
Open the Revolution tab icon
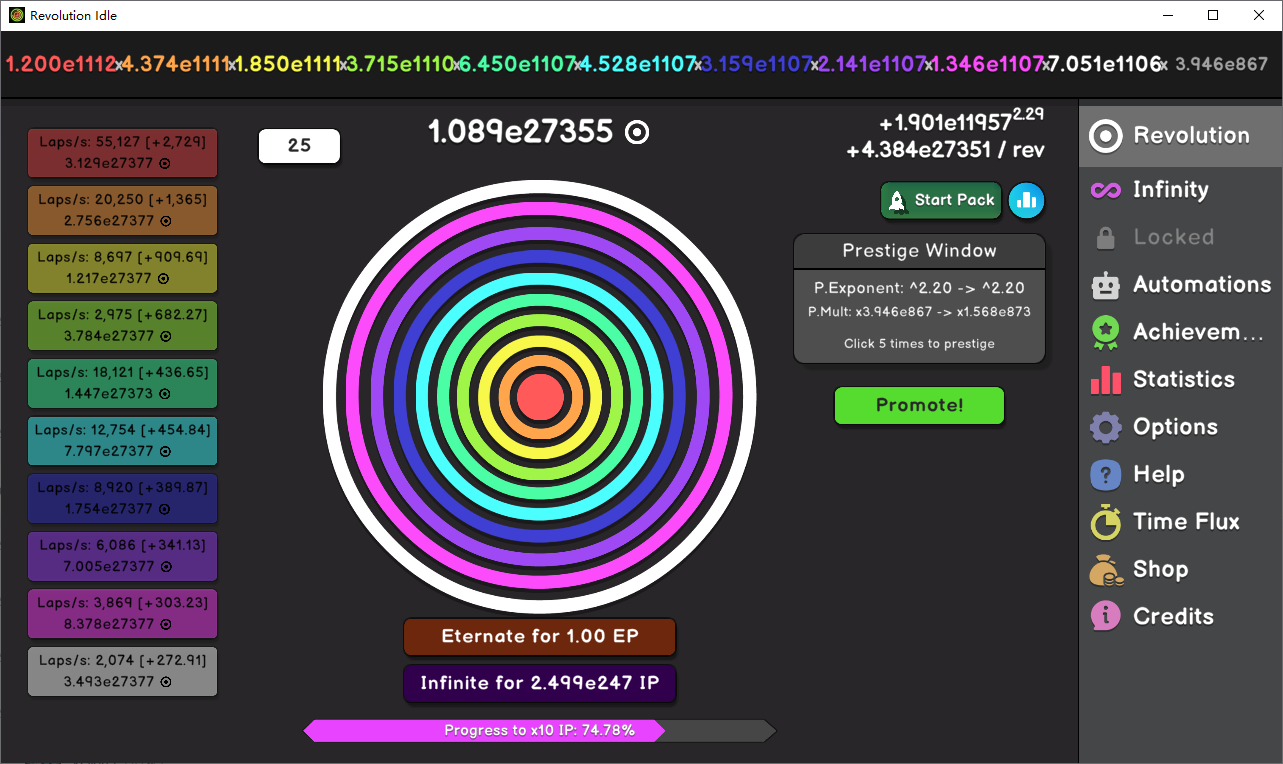[x=1105, y=136]
